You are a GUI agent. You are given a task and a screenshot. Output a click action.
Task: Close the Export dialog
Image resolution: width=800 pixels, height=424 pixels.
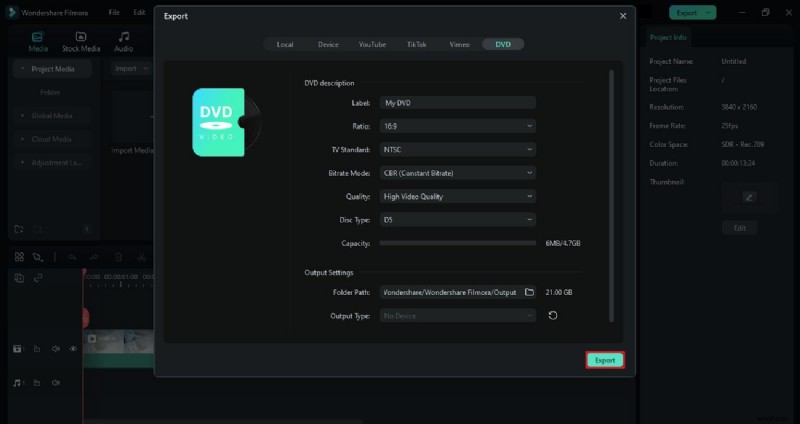[x=623, y=16]
